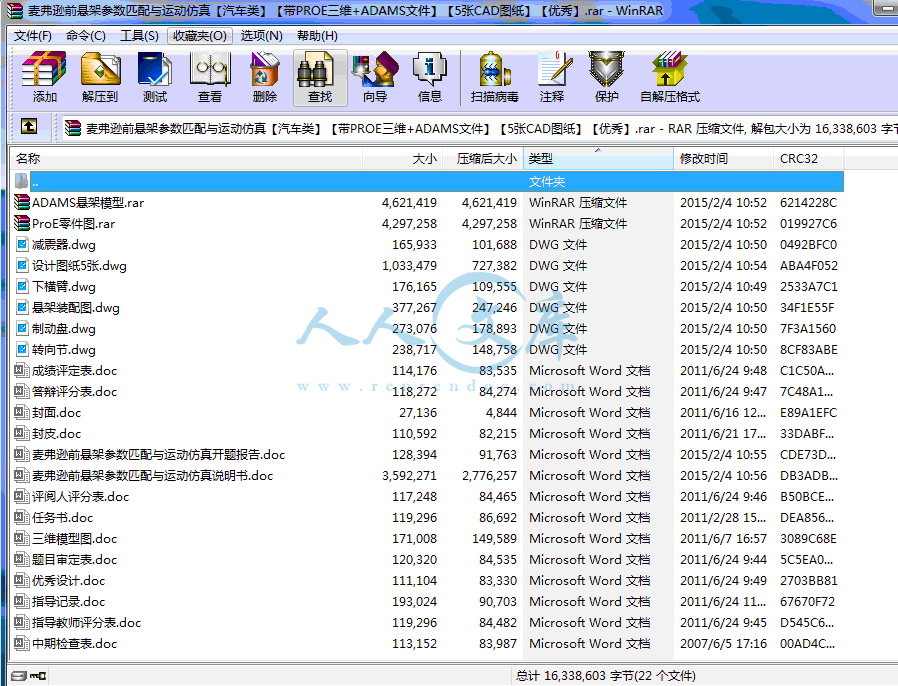Click the 成绩评定表.doc Word icon
This screenshot has width=898, height=686.
pos(22,370)
